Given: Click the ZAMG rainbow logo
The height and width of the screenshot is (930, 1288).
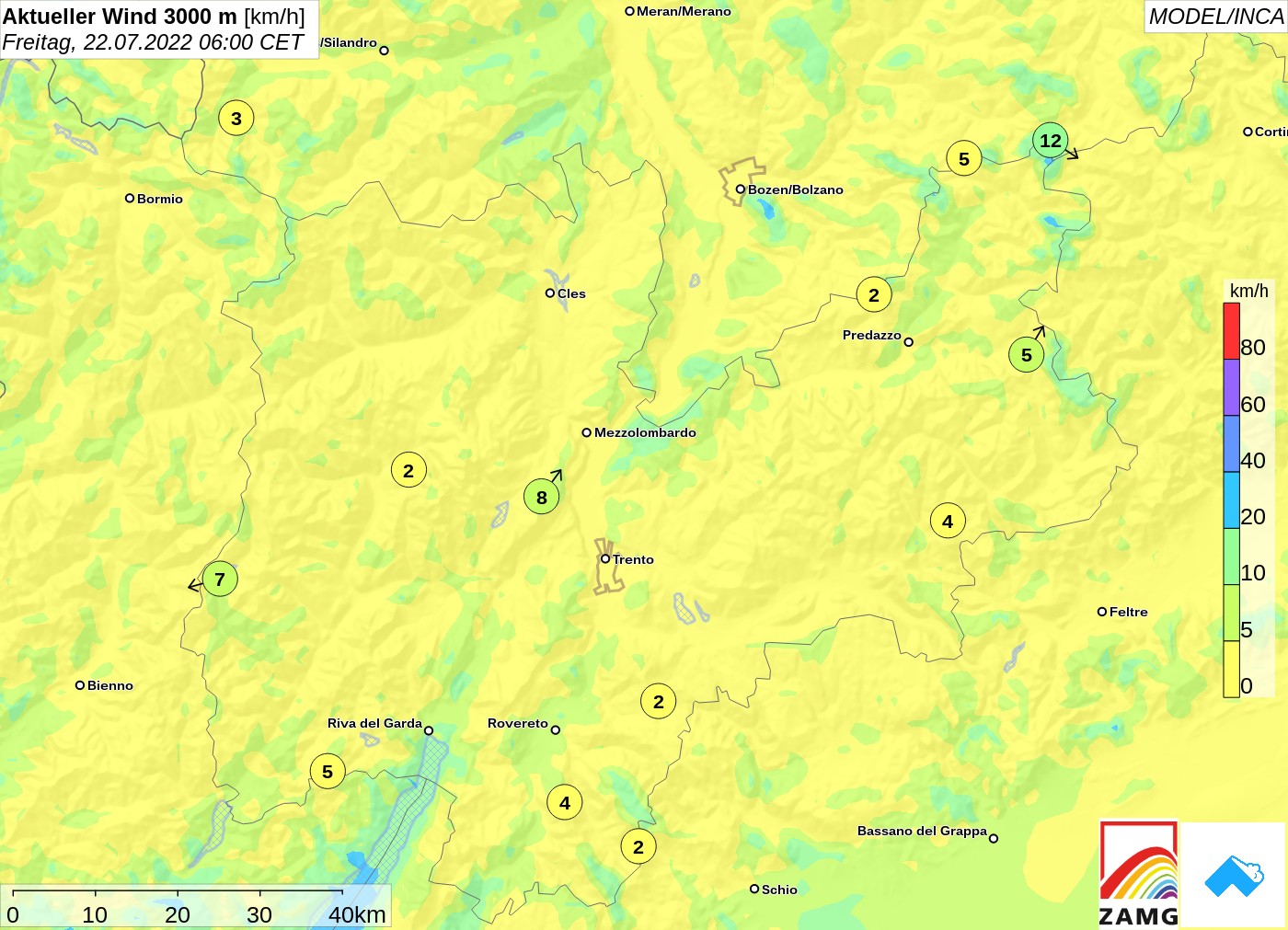Looking at the screenshot, I should pos(1139,874).
